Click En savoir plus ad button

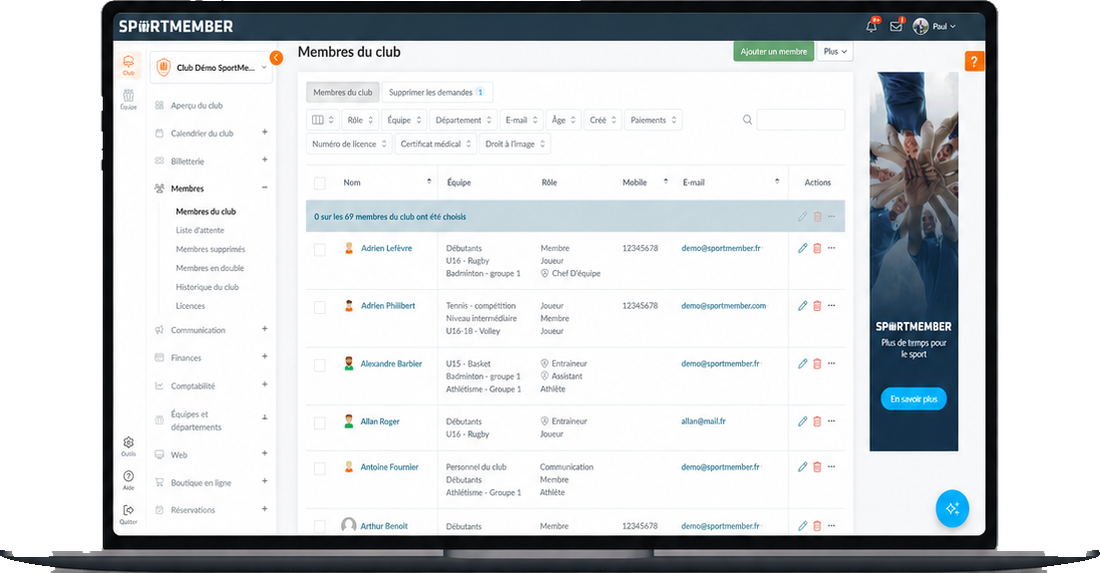[913, 398]
